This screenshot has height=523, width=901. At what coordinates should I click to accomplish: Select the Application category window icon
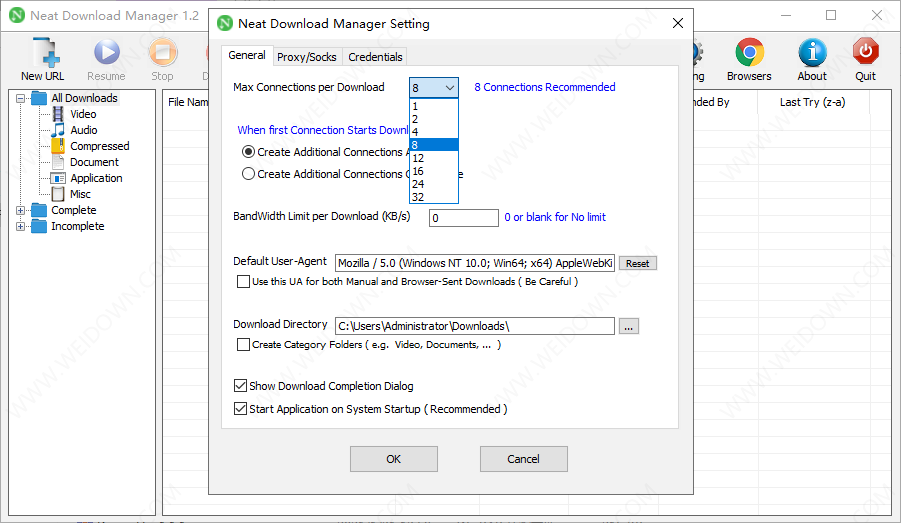click(58, 178)
